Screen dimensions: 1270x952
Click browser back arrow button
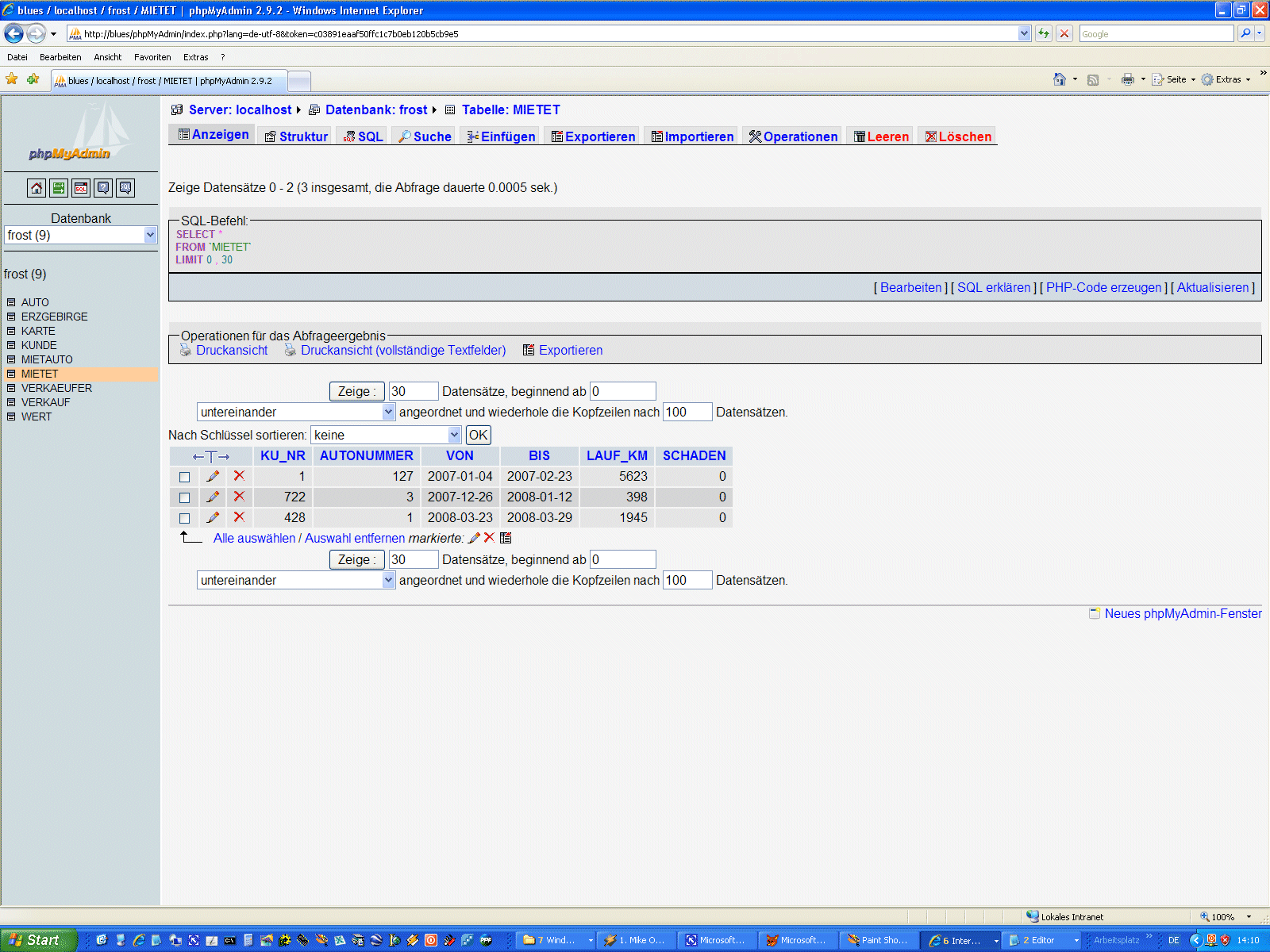pos(13,33)
